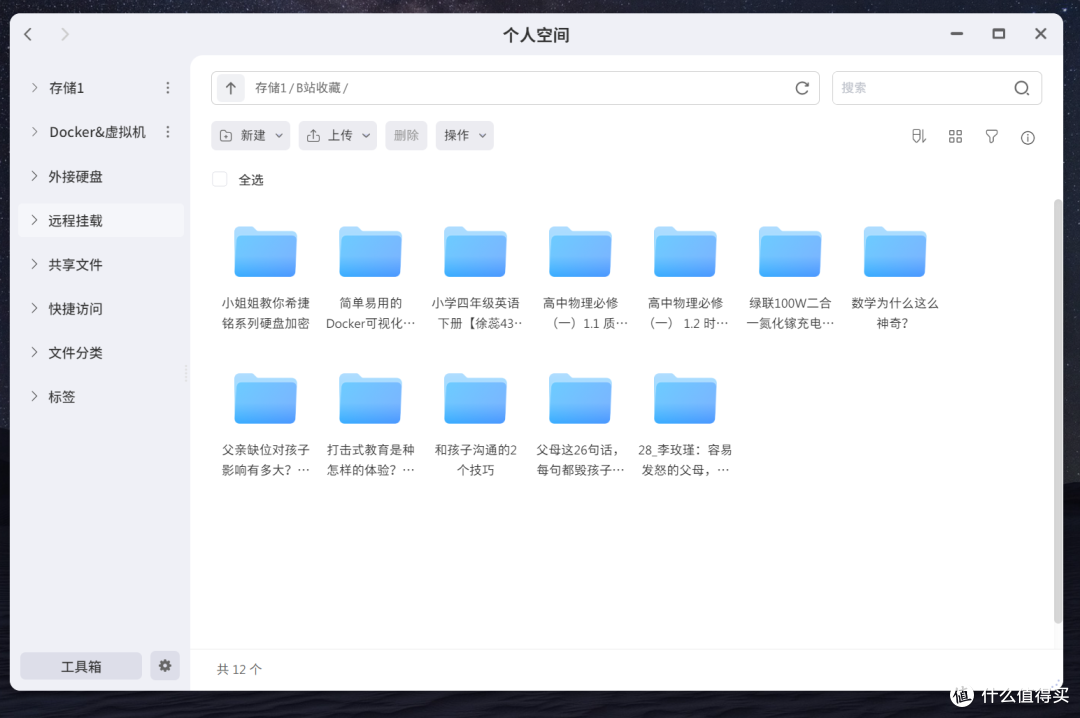The height and width of the screenshot is (718, 1080).
Task: Click the 共 12 个 item count
Action: click(239, 669)
